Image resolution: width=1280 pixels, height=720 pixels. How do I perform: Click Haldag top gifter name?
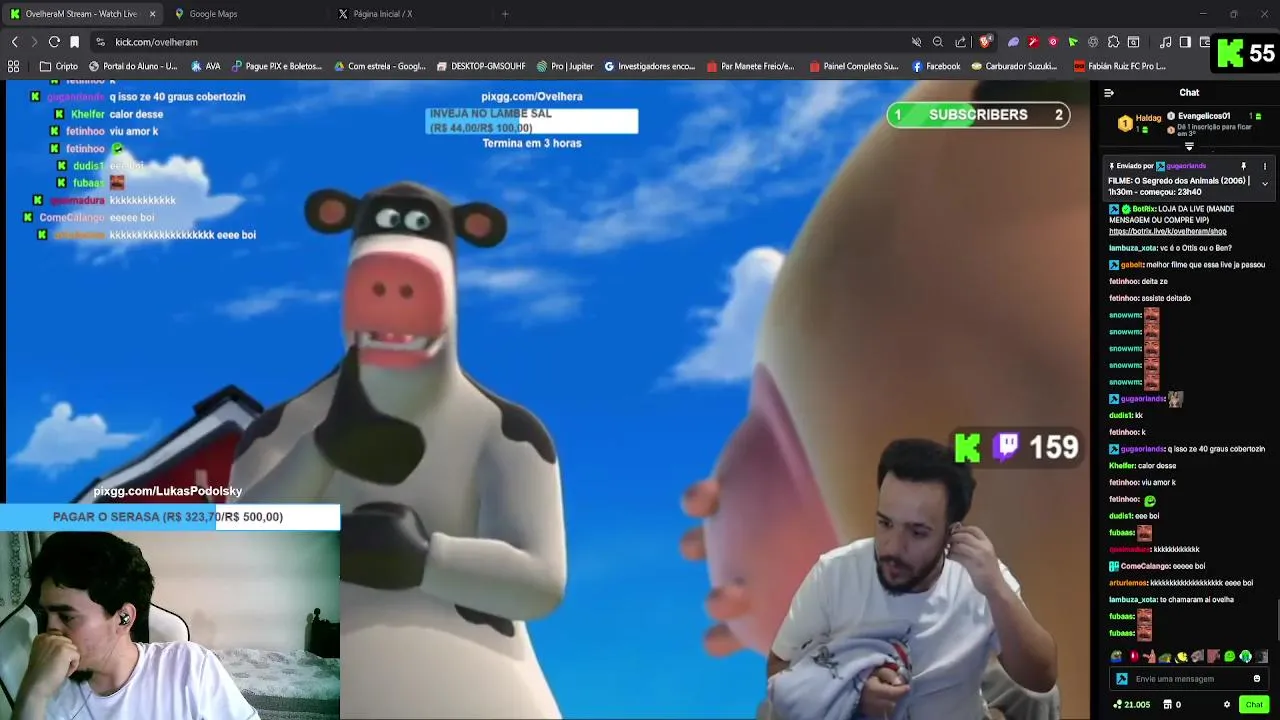tap(1148, 118)
